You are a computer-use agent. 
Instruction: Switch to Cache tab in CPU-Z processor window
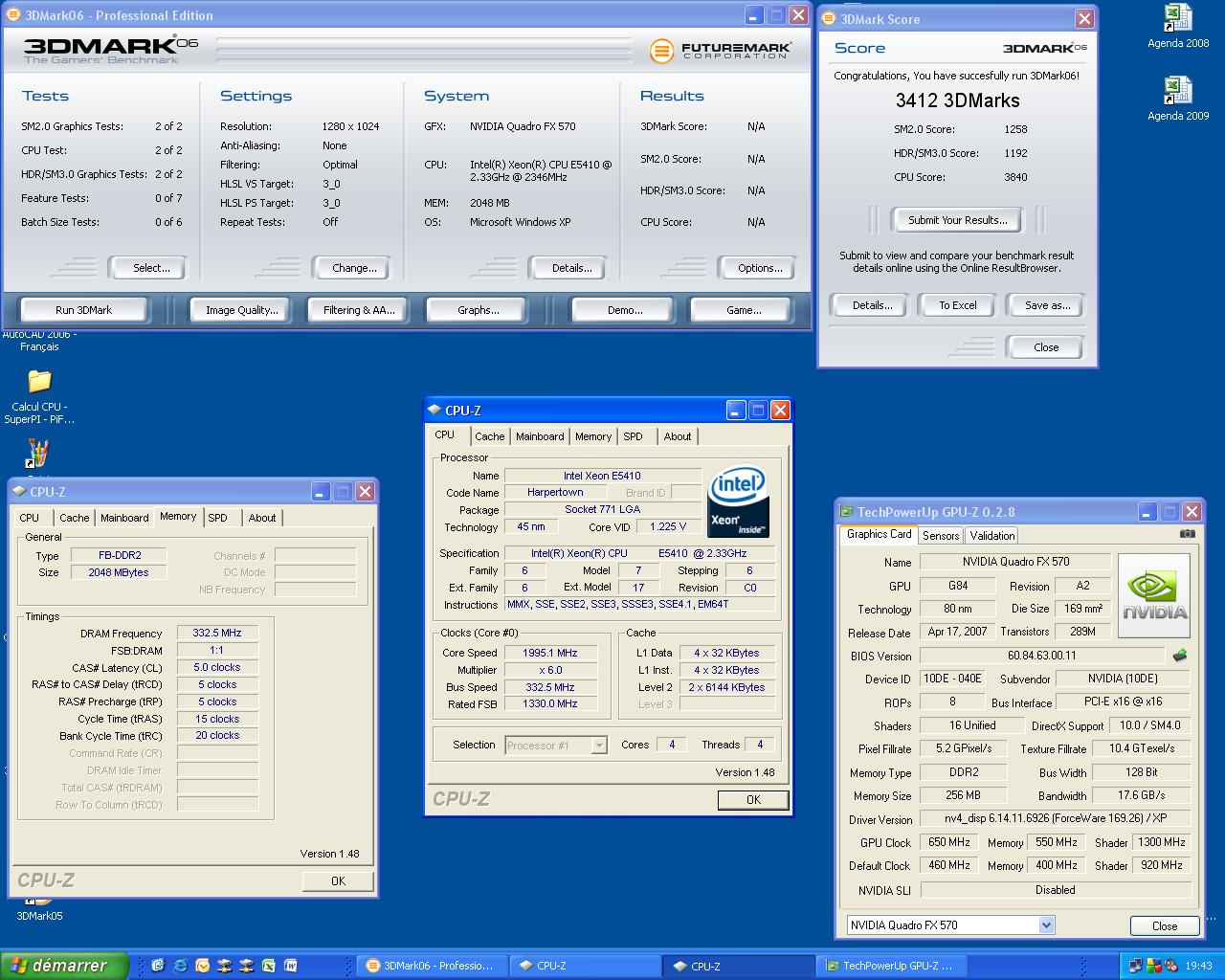point(489,436)
